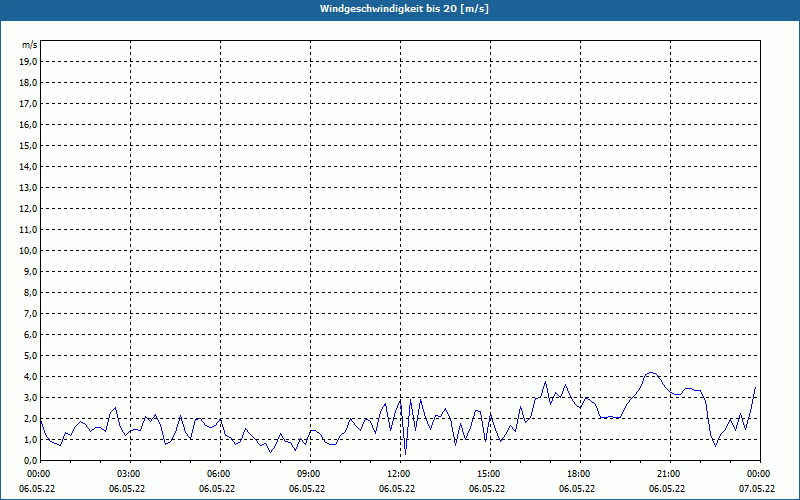Pick the '18:00' x-axis time label
The image size is (800, 500).
tap(577, 474)
